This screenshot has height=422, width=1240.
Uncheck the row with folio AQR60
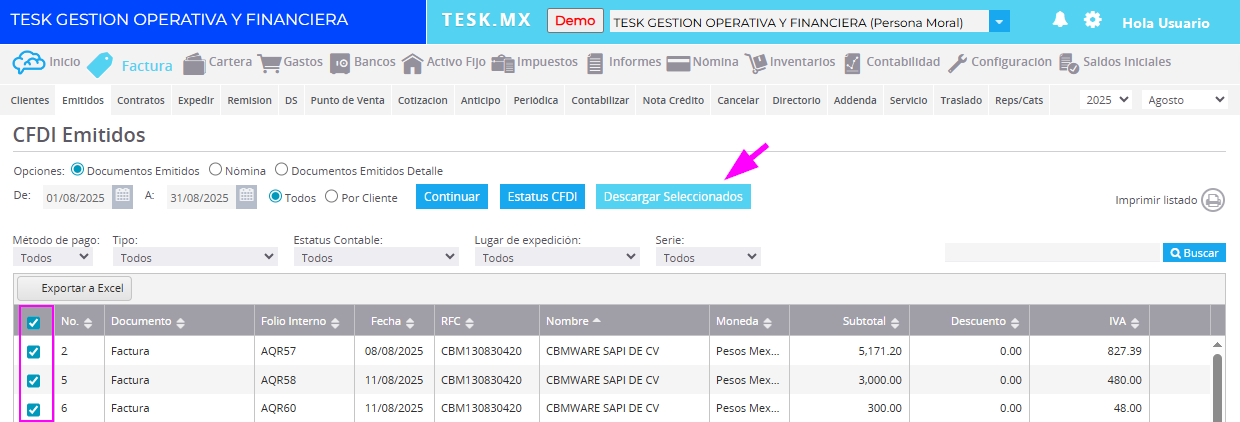click(x=33, y=409)
